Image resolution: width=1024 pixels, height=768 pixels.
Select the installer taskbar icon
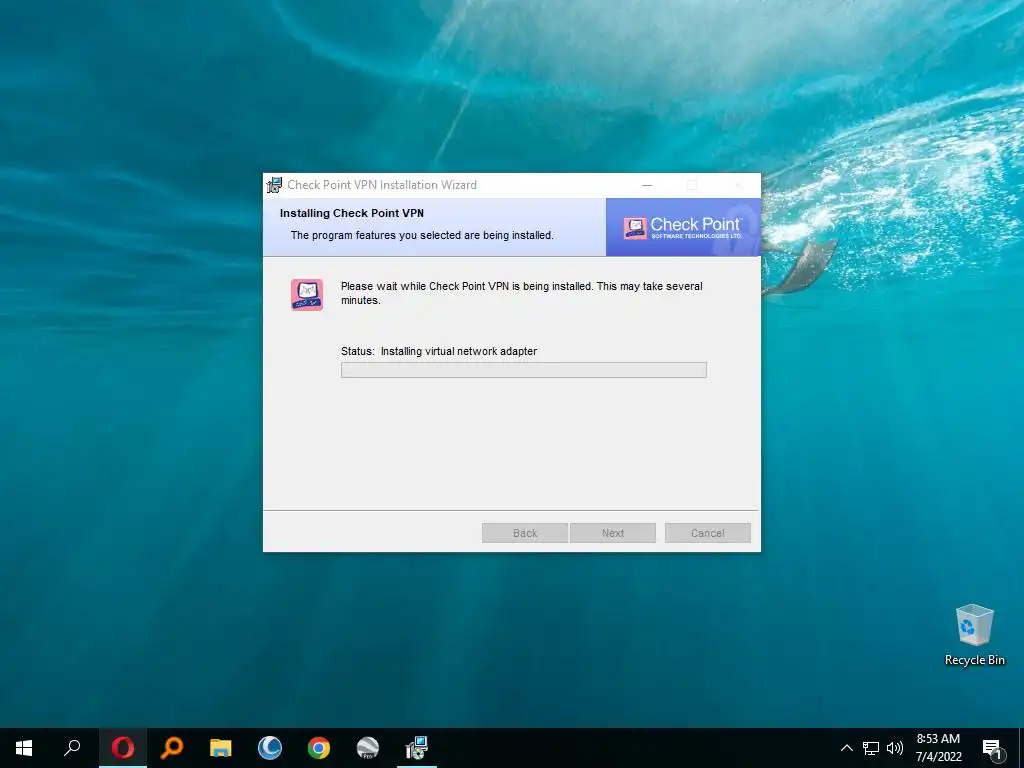coord(417,748)
